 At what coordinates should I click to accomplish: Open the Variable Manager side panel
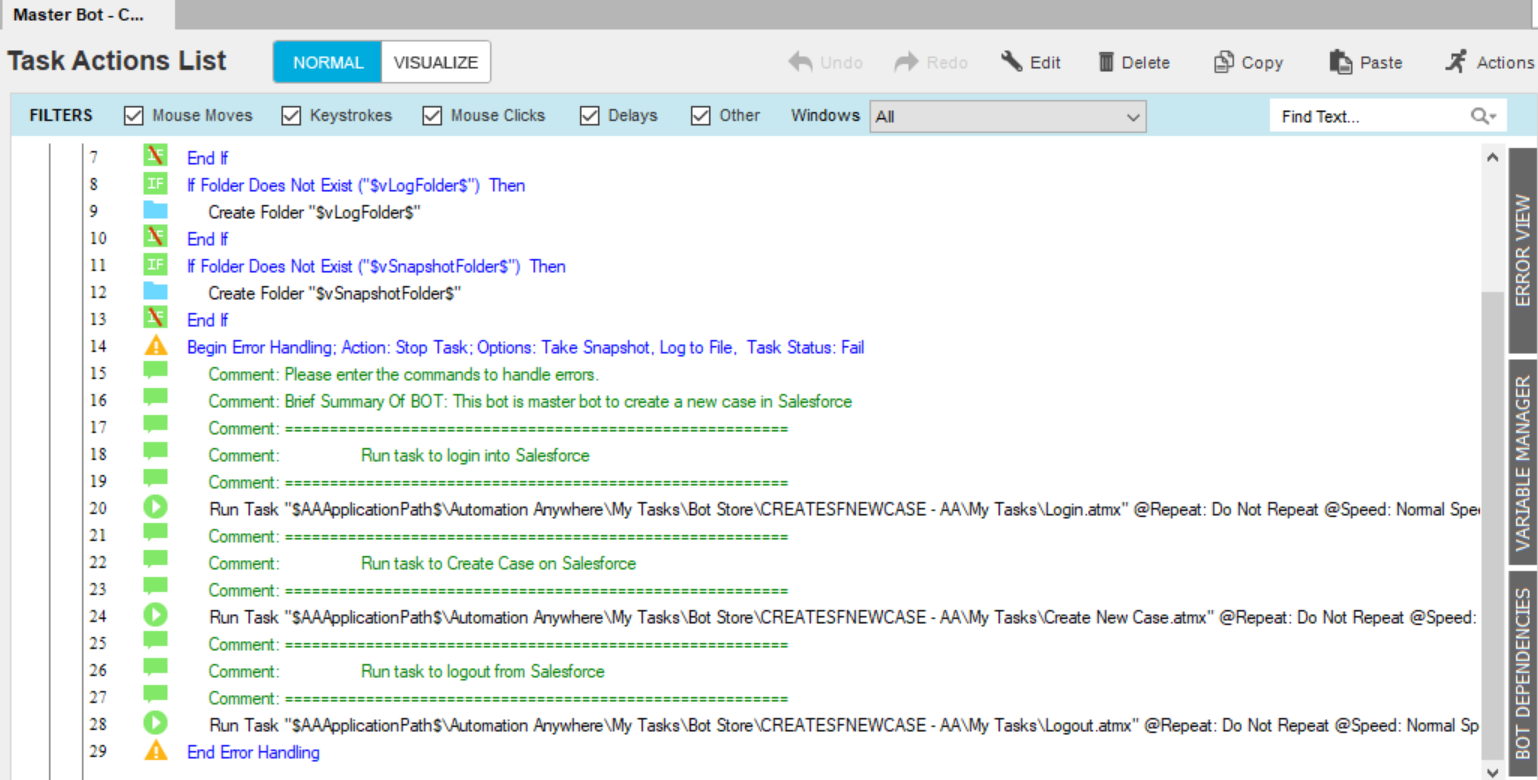[1522, 462]
